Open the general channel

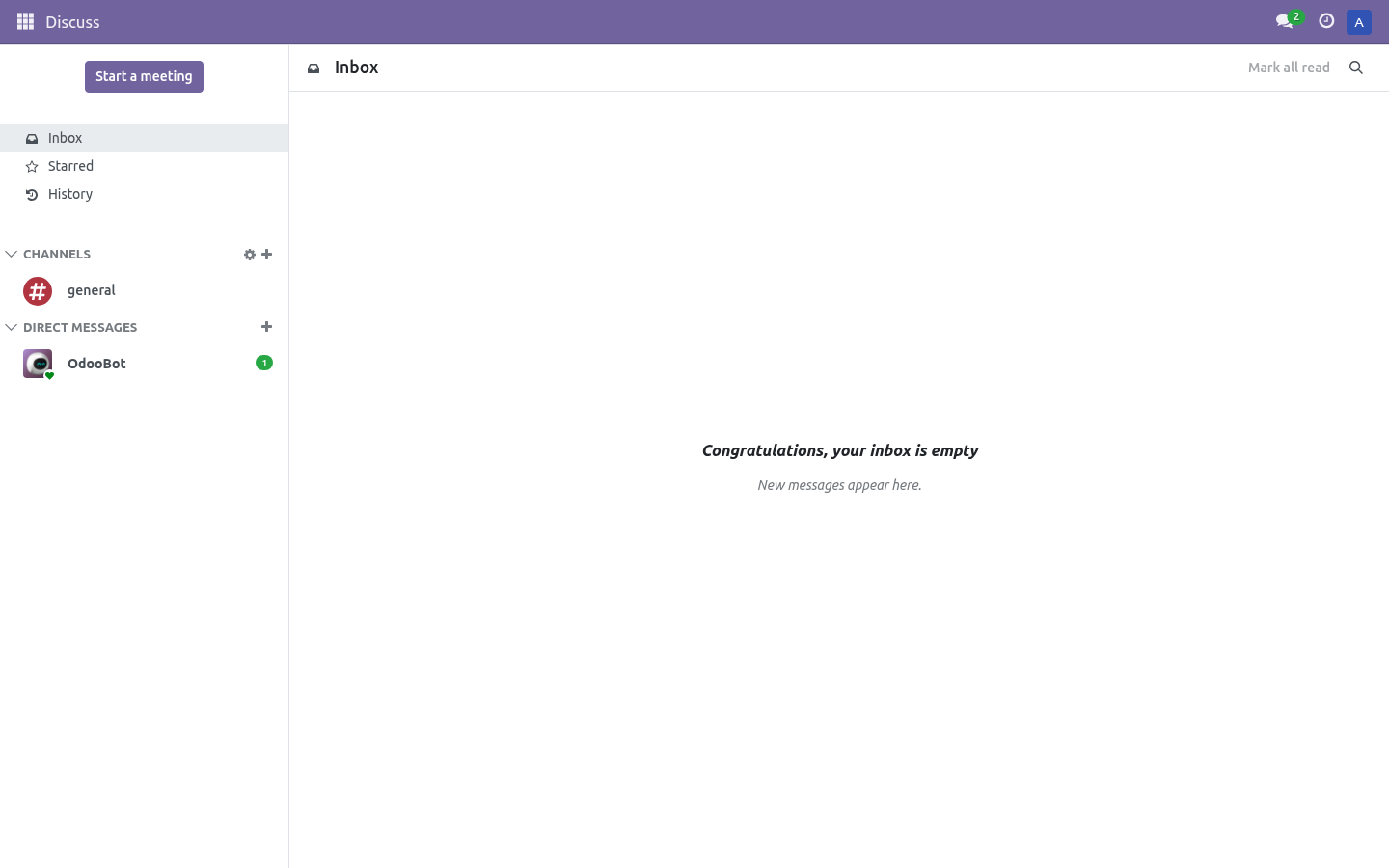pos(145,290)
